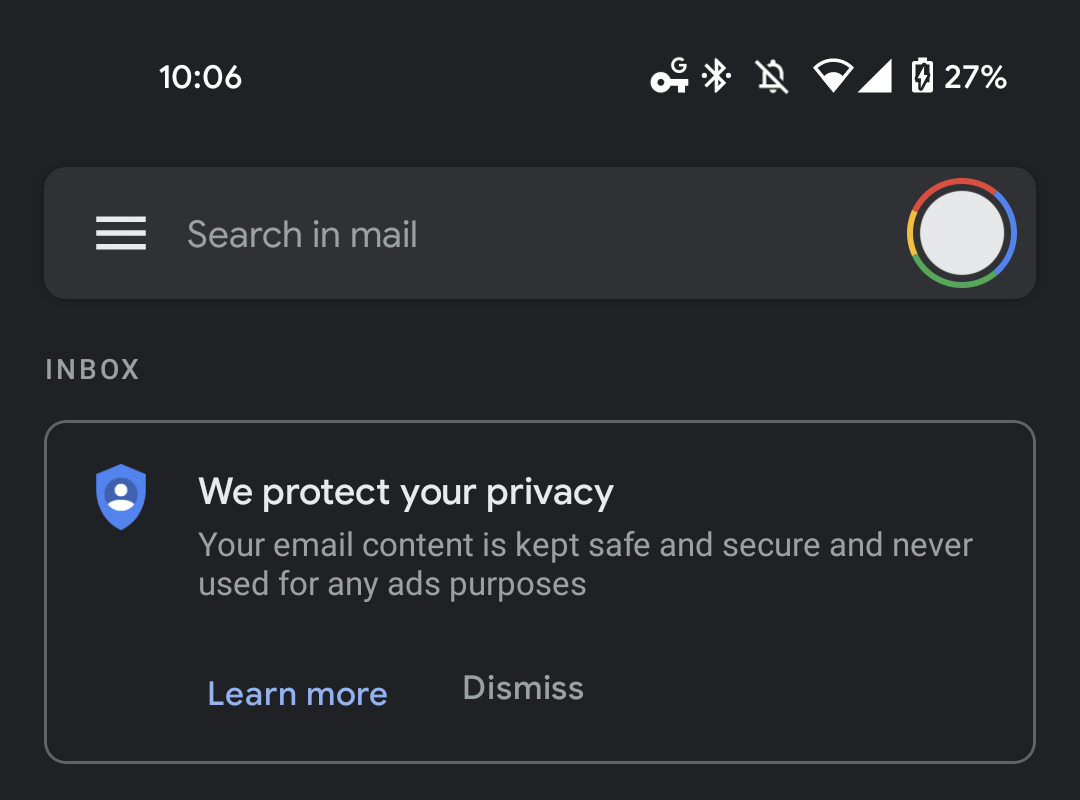
Task: Tap the INBOX section label
Action: 93,370
